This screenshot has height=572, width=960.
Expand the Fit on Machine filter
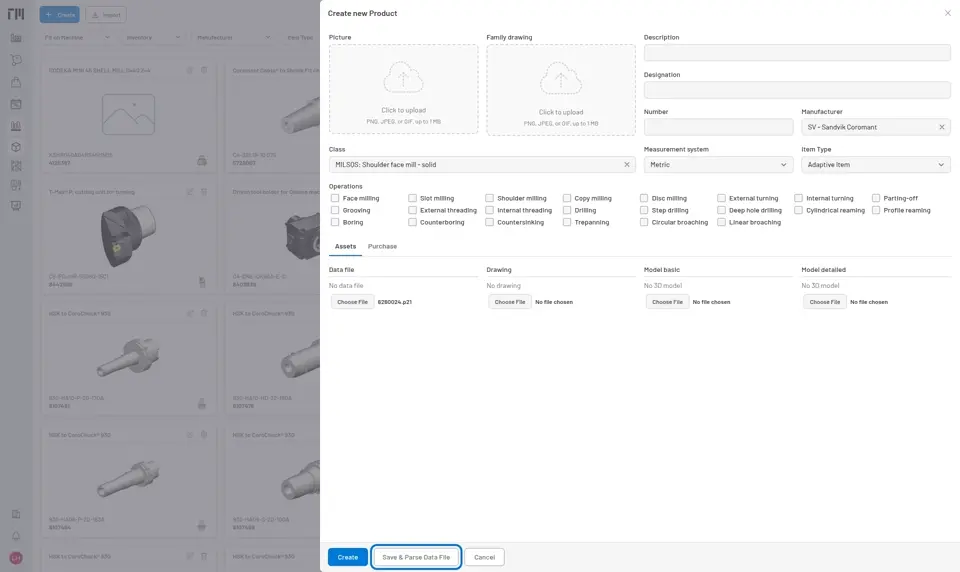point(77,37)
